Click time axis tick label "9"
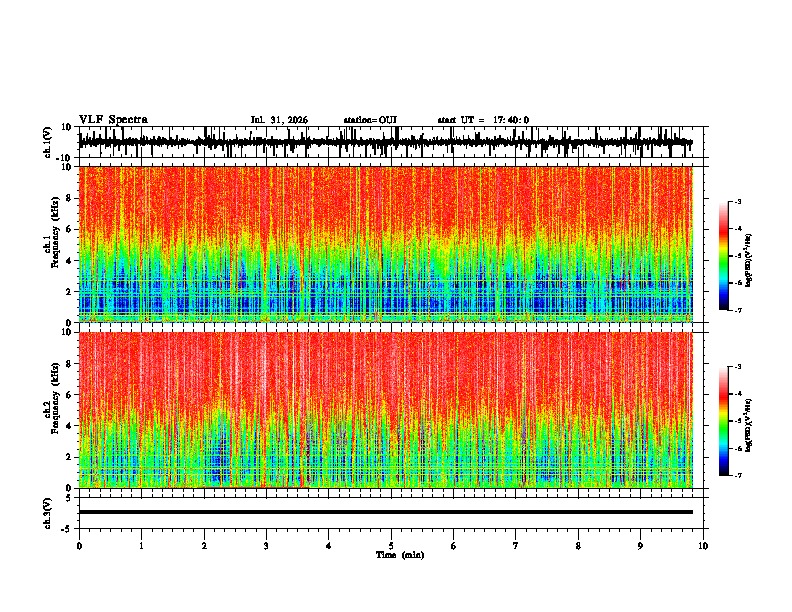792x612 pixels. point(640,546)
